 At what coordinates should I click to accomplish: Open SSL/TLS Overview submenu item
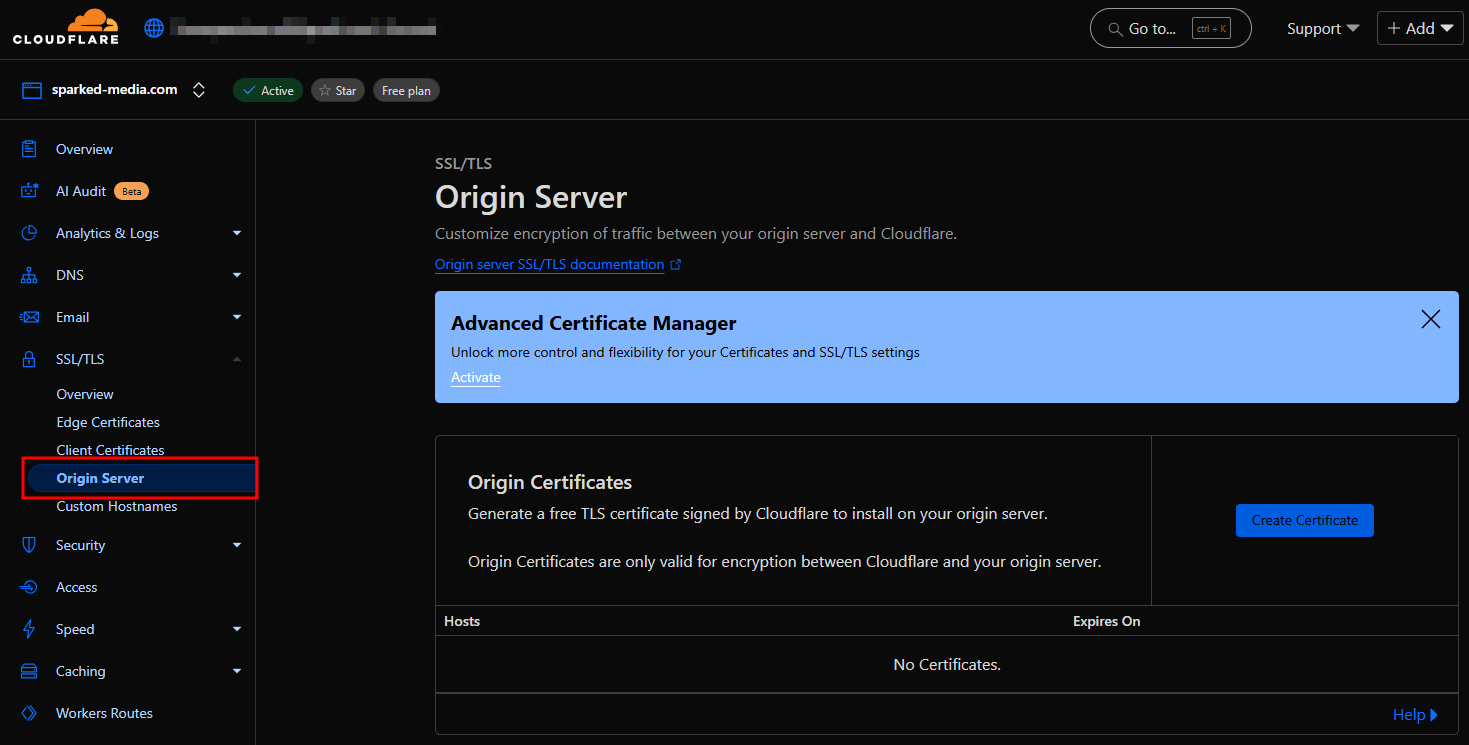[x=85, y=394]
